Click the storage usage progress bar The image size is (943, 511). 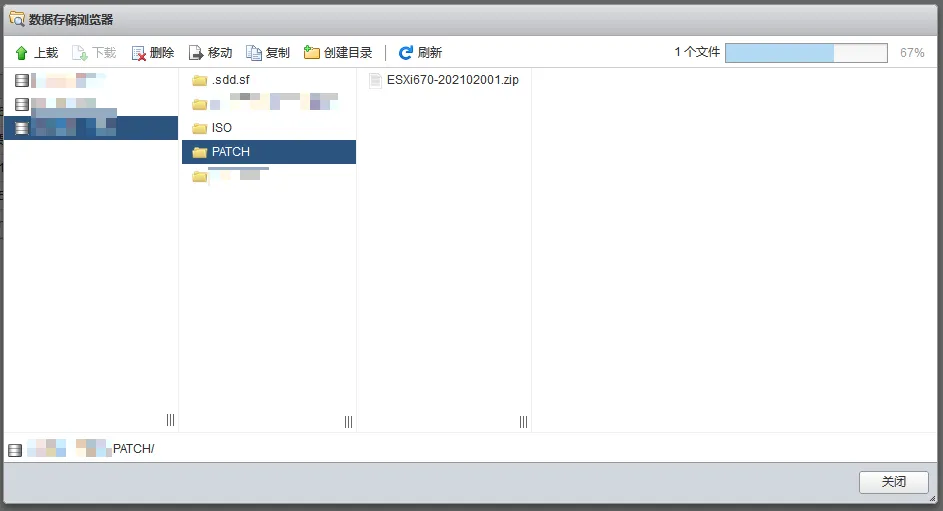805,53
